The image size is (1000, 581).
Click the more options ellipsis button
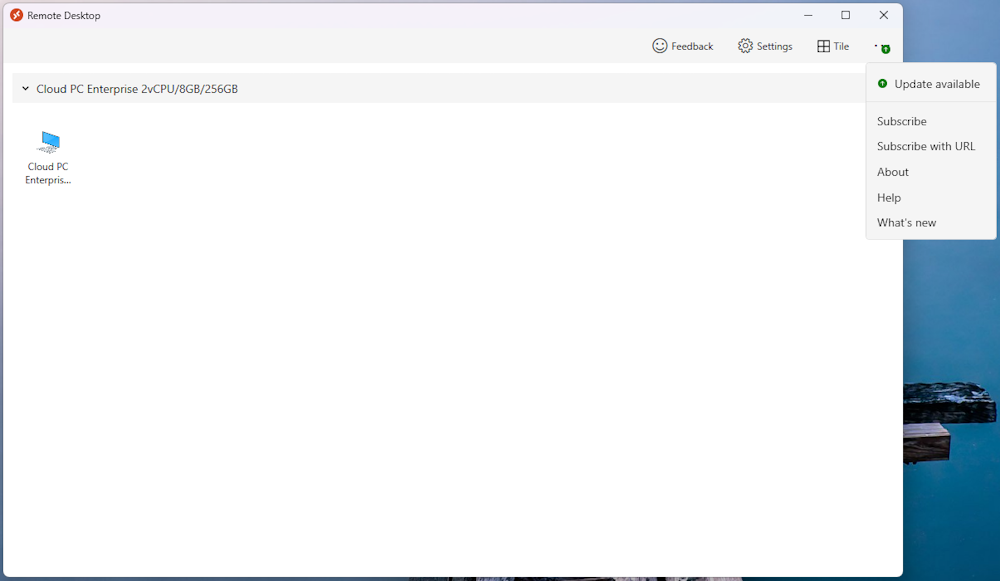pyautogui.click(x=883, y=47)
